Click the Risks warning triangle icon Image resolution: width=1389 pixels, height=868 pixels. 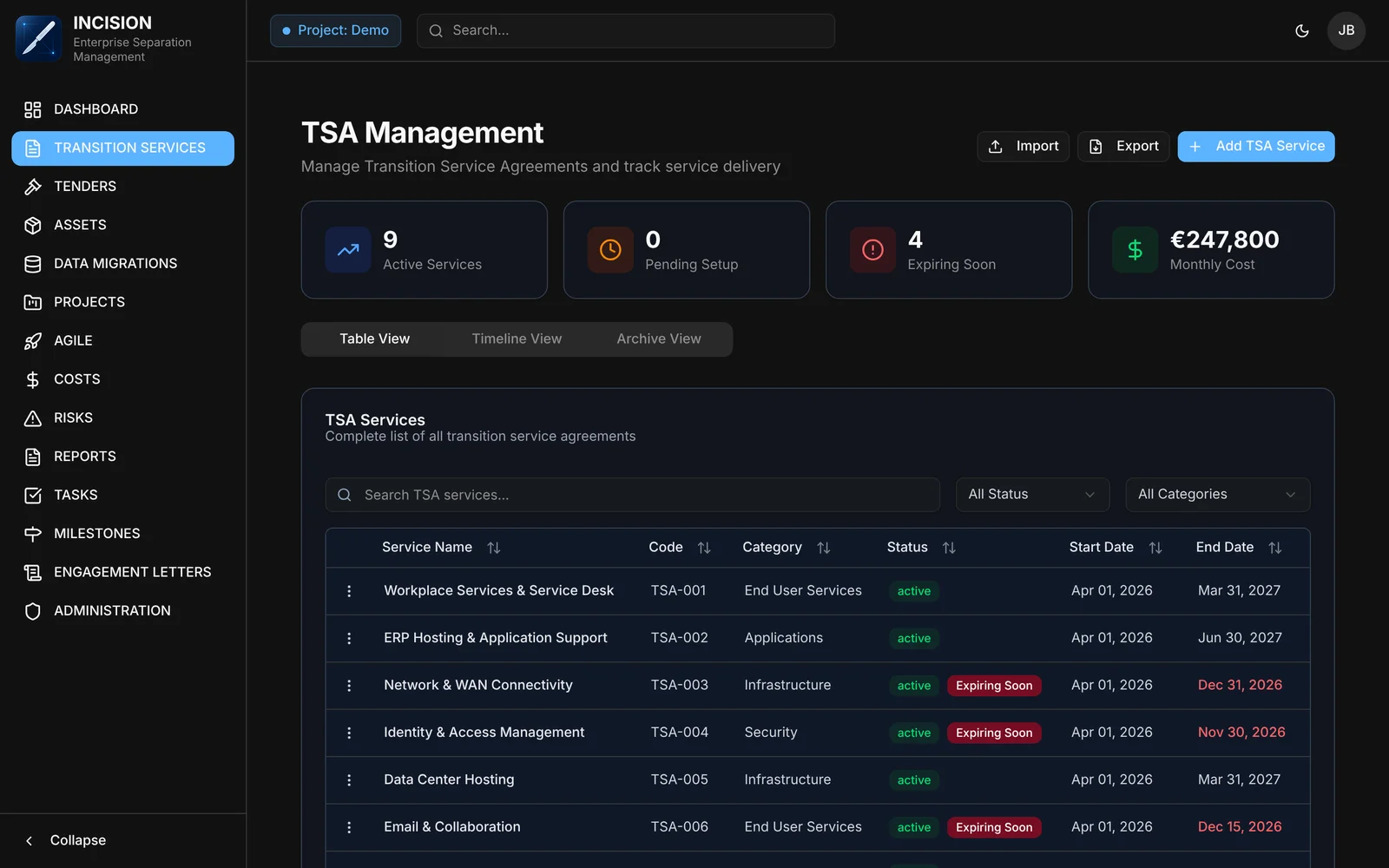coord(33,418)
